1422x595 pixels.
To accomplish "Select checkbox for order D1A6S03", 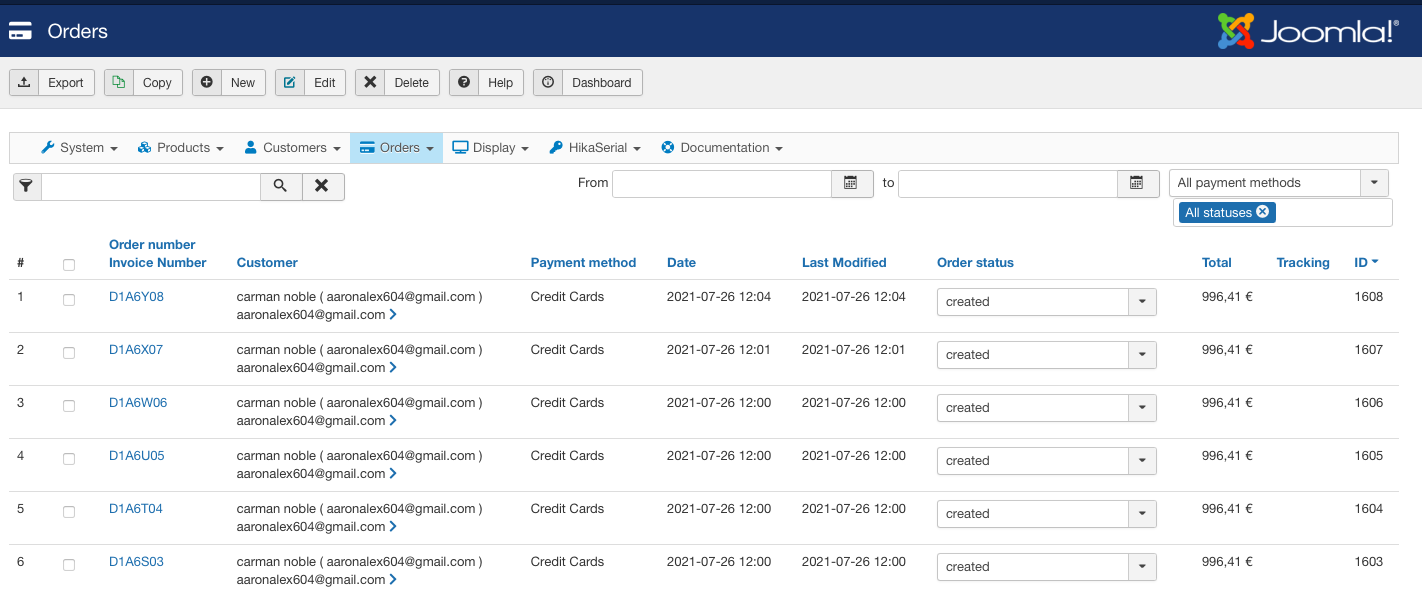I will 69,565.
